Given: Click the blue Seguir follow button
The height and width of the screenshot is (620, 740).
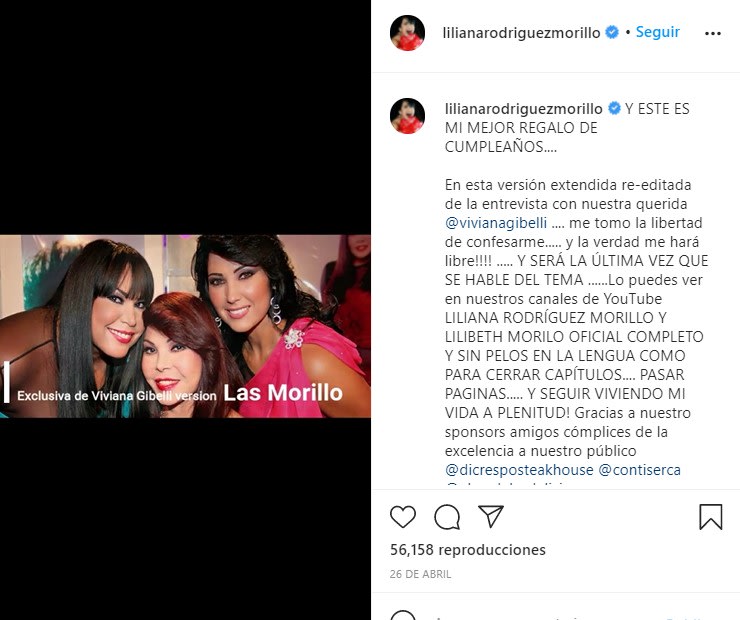Looking at the screenshot, I should point(657,32).
